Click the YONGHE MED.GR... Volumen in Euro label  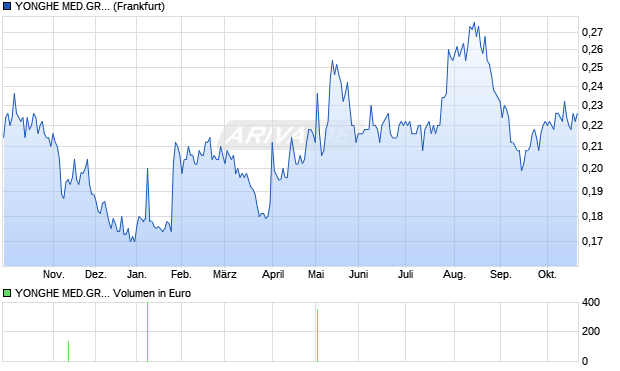click(103, 293)
